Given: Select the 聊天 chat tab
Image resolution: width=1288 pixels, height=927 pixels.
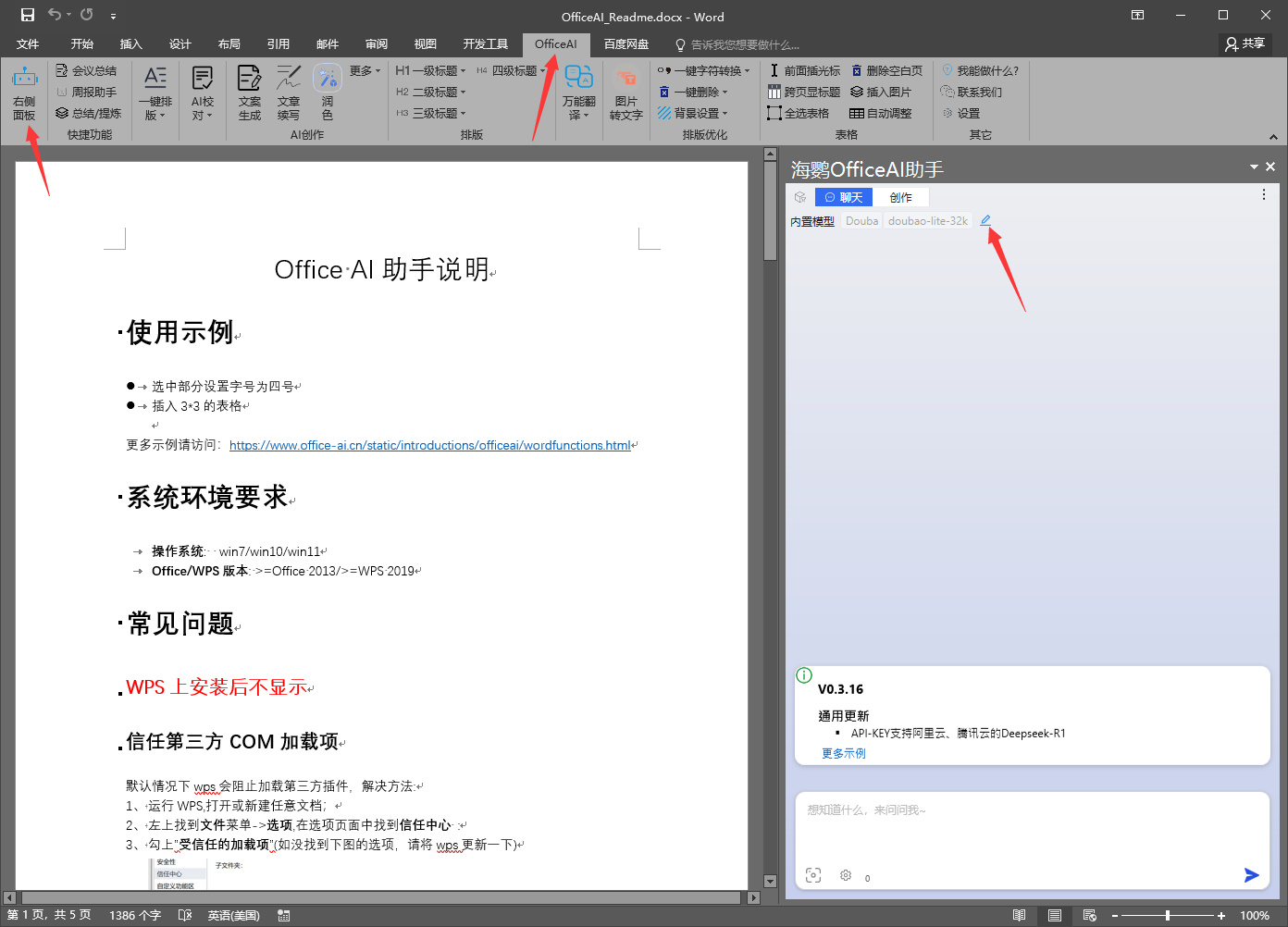Looking at the screenshot, I should (843, 197).
